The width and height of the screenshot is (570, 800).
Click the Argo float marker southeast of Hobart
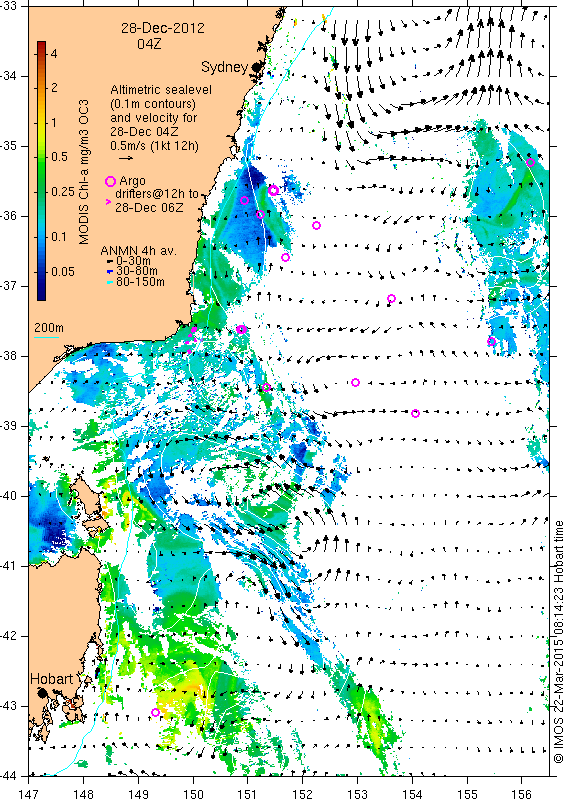point(156,712)
